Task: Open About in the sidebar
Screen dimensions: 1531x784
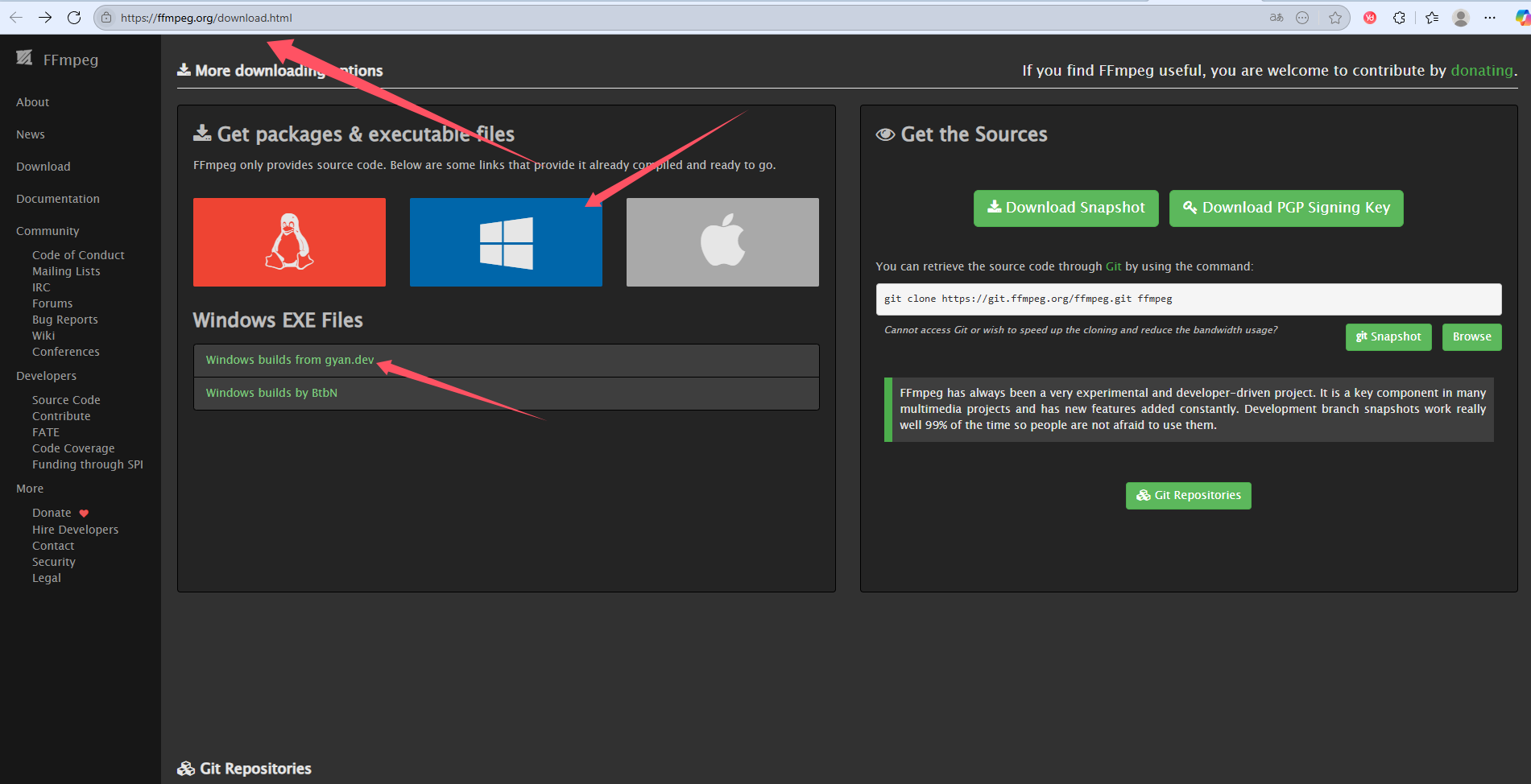Action: [33, 102]
